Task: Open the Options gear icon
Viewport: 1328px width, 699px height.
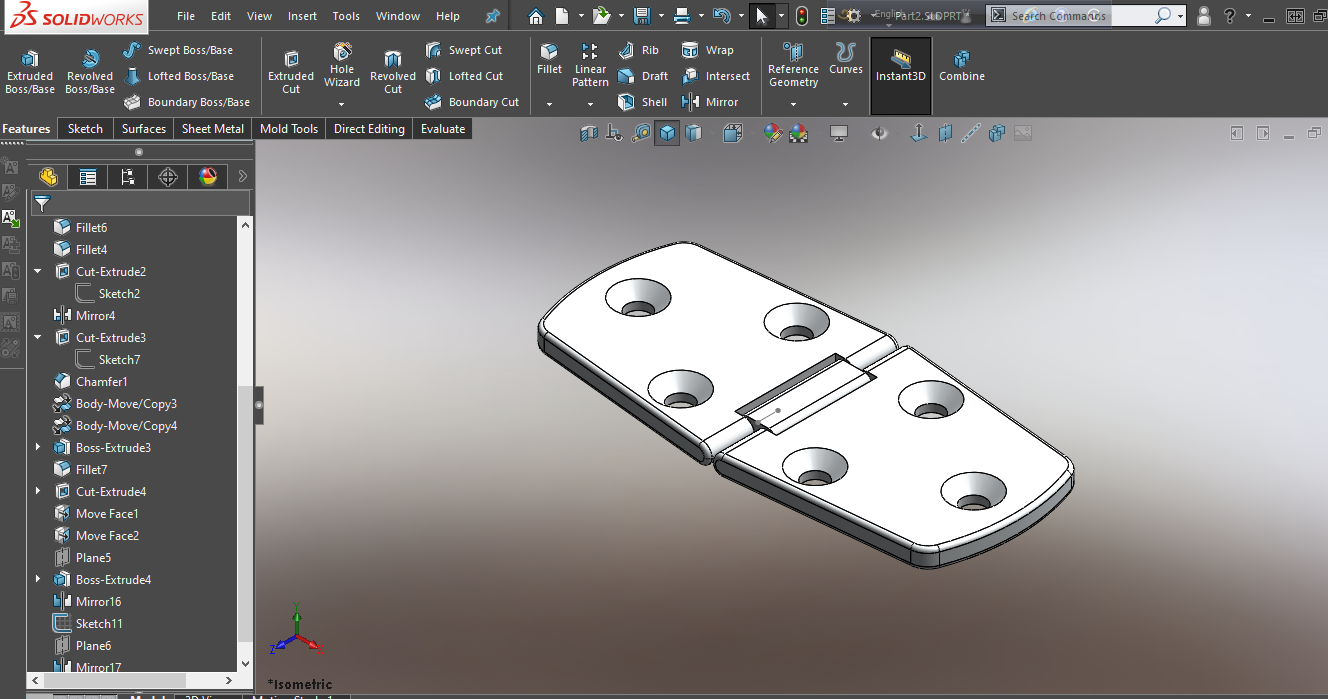Action: 851,16
